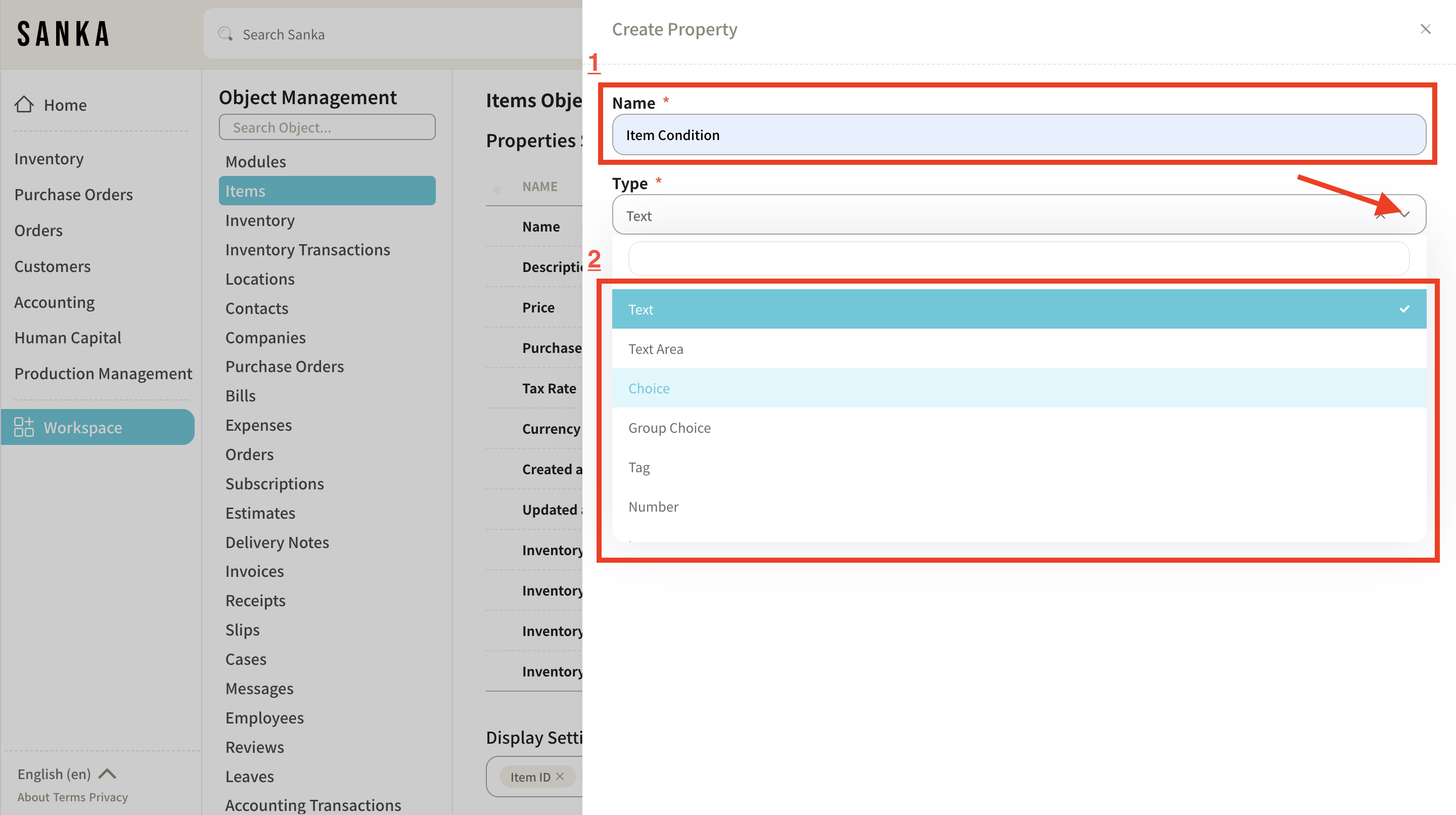Select the Text Area option

(x=656, y=349)
